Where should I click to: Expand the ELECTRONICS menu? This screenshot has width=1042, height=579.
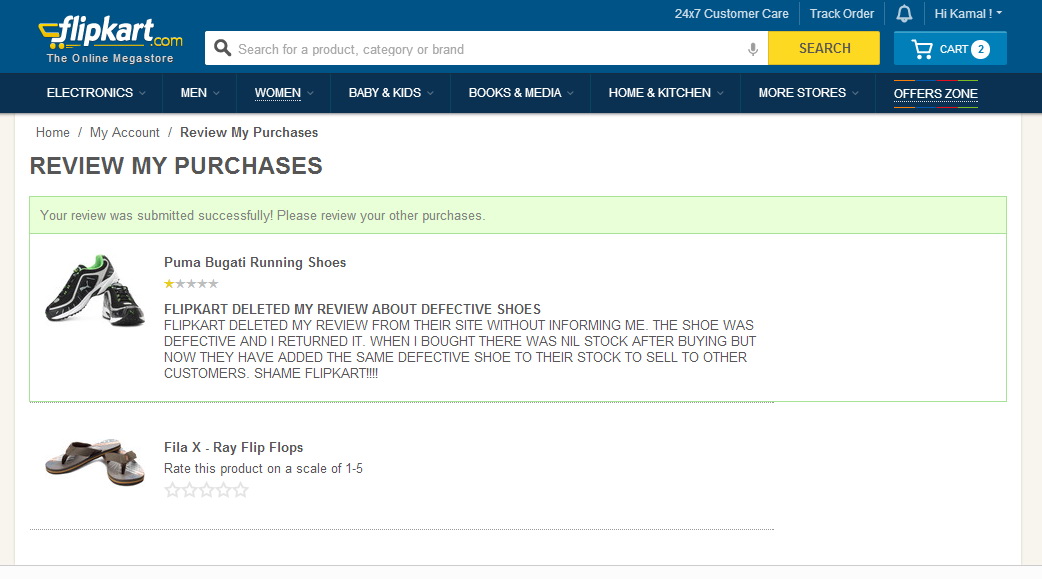click(96, 93)
